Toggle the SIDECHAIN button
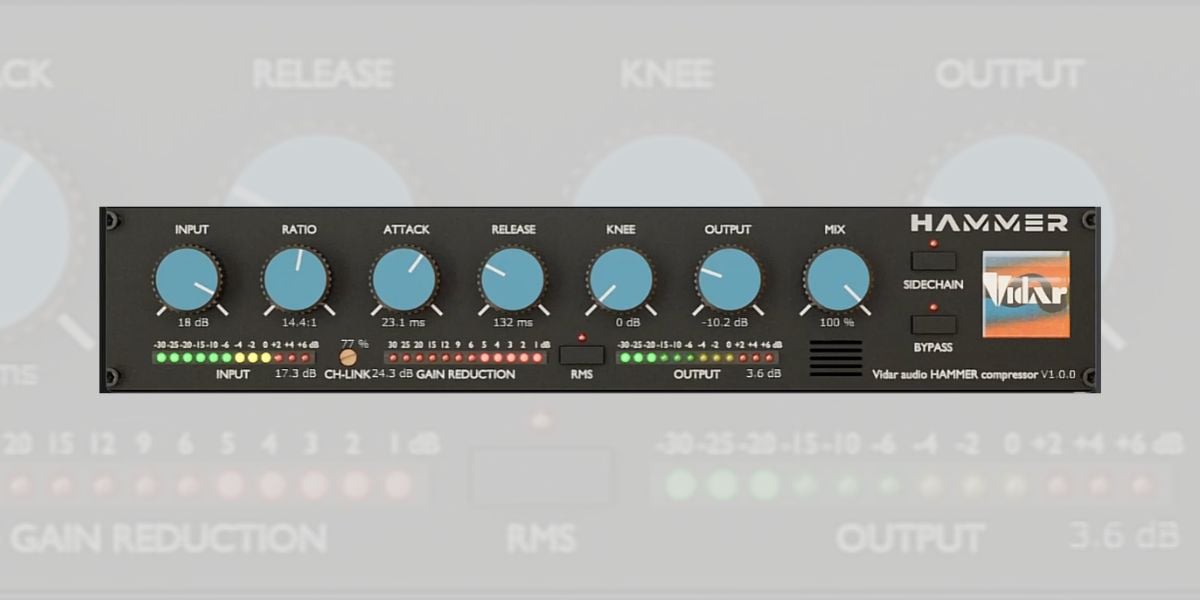 pyautogui.click(x=933, y=262)
